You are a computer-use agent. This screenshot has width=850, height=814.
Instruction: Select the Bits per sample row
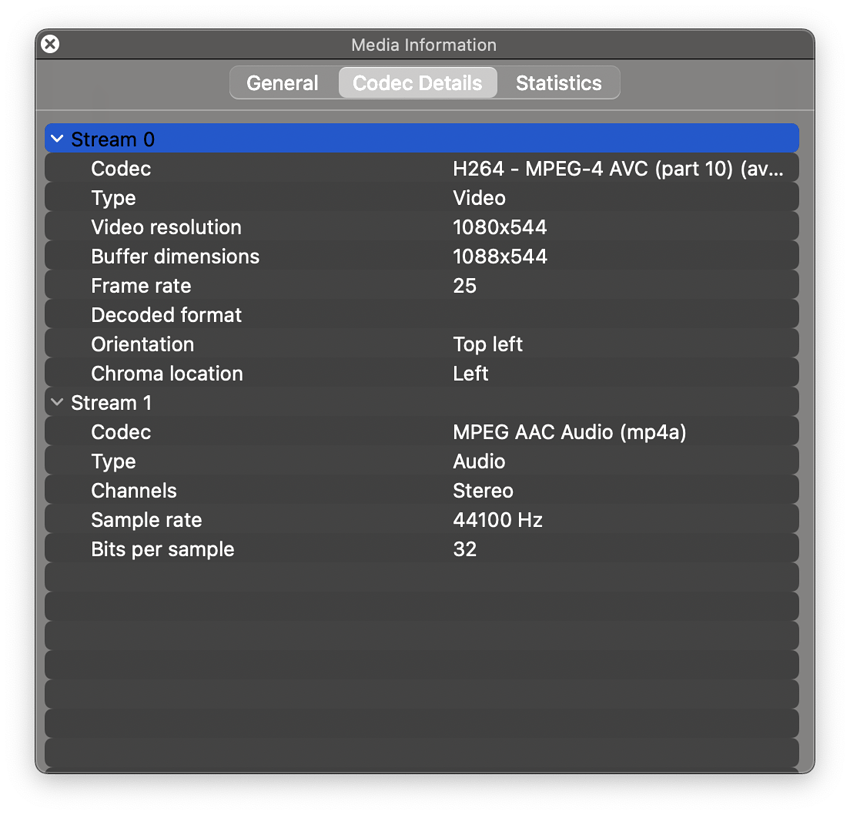tap(162, 549)
